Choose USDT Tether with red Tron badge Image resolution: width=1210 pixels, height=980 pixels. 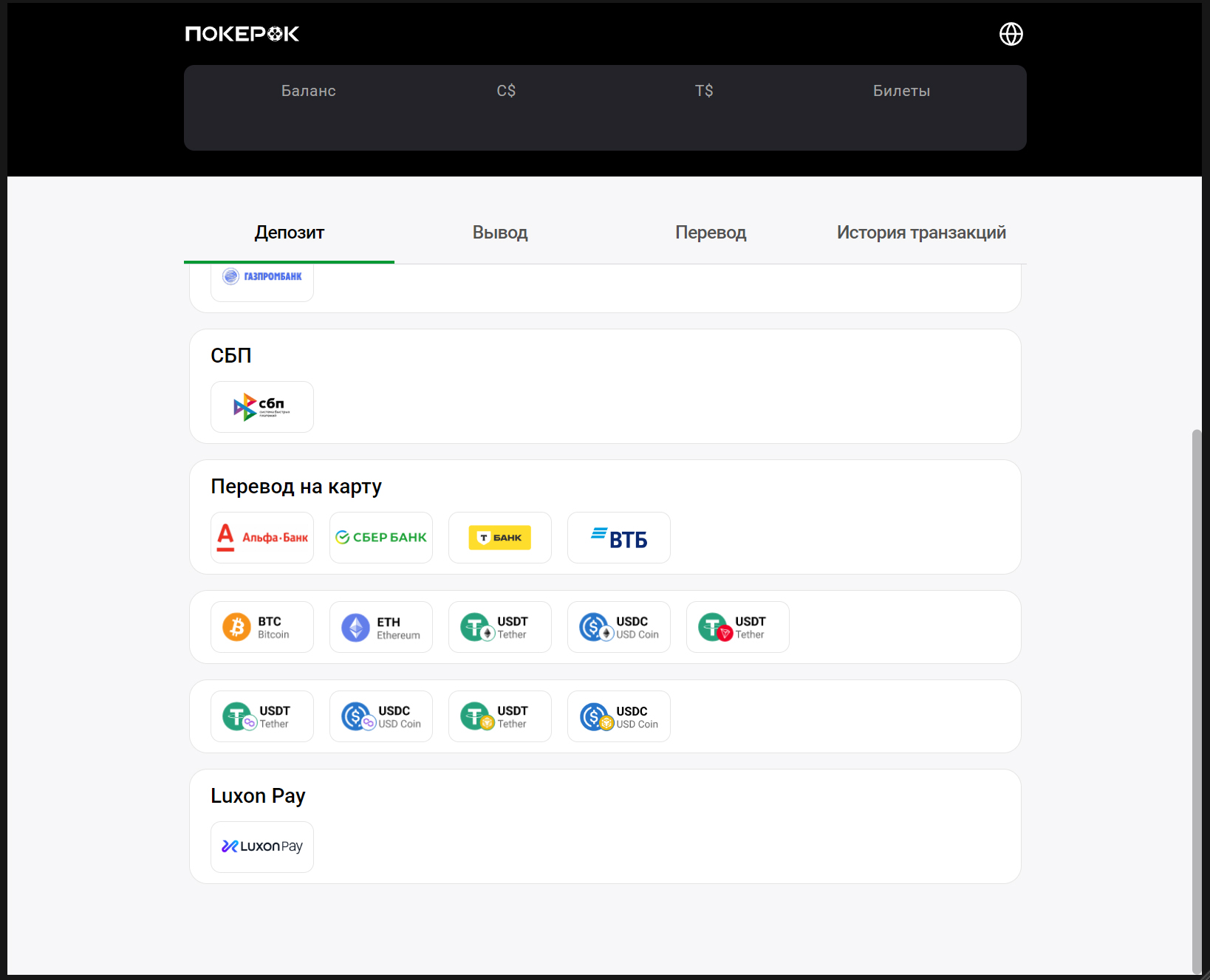click(738, 627)
